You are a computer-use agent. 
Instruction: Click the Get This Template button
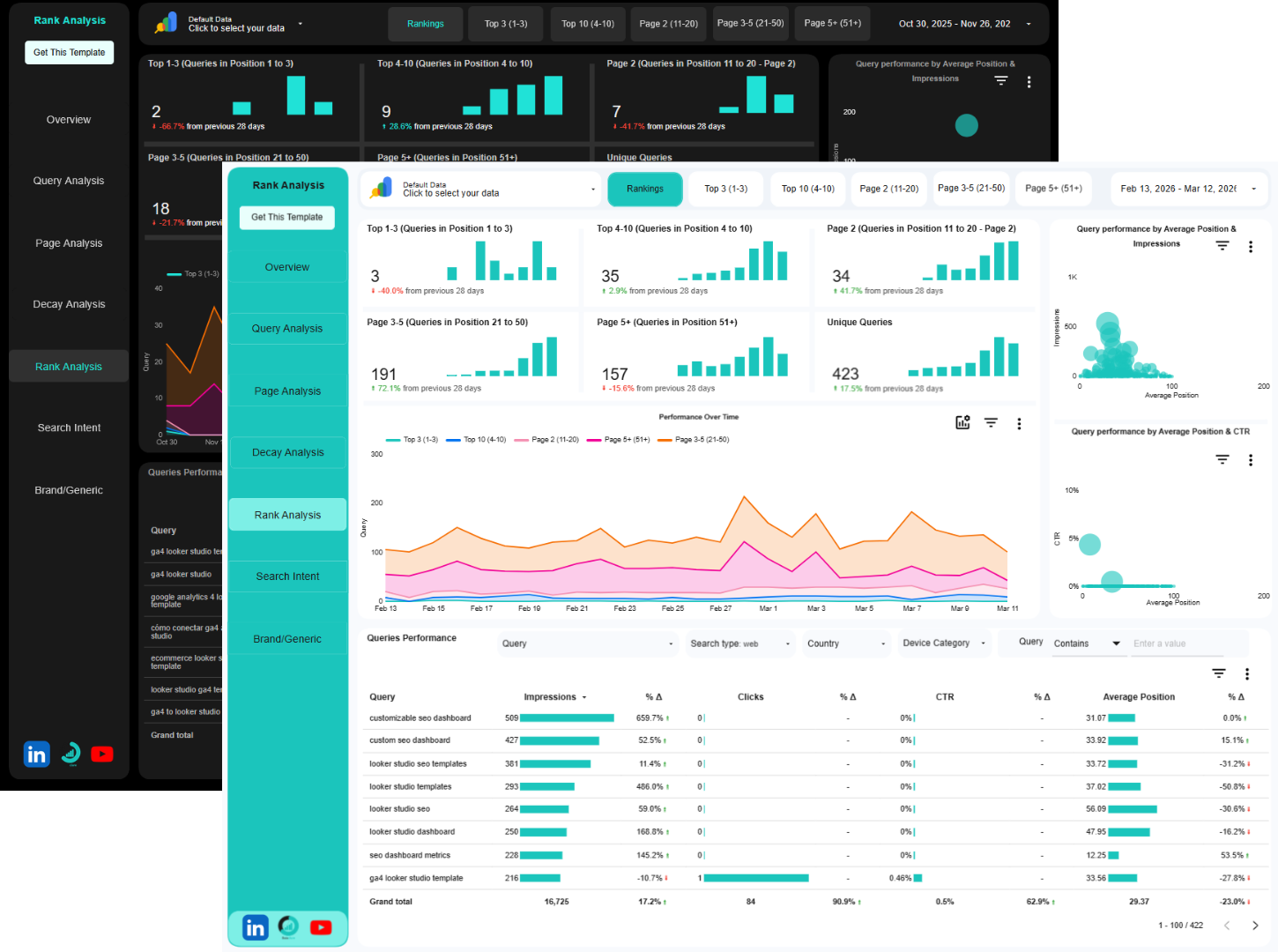[286, 218]
